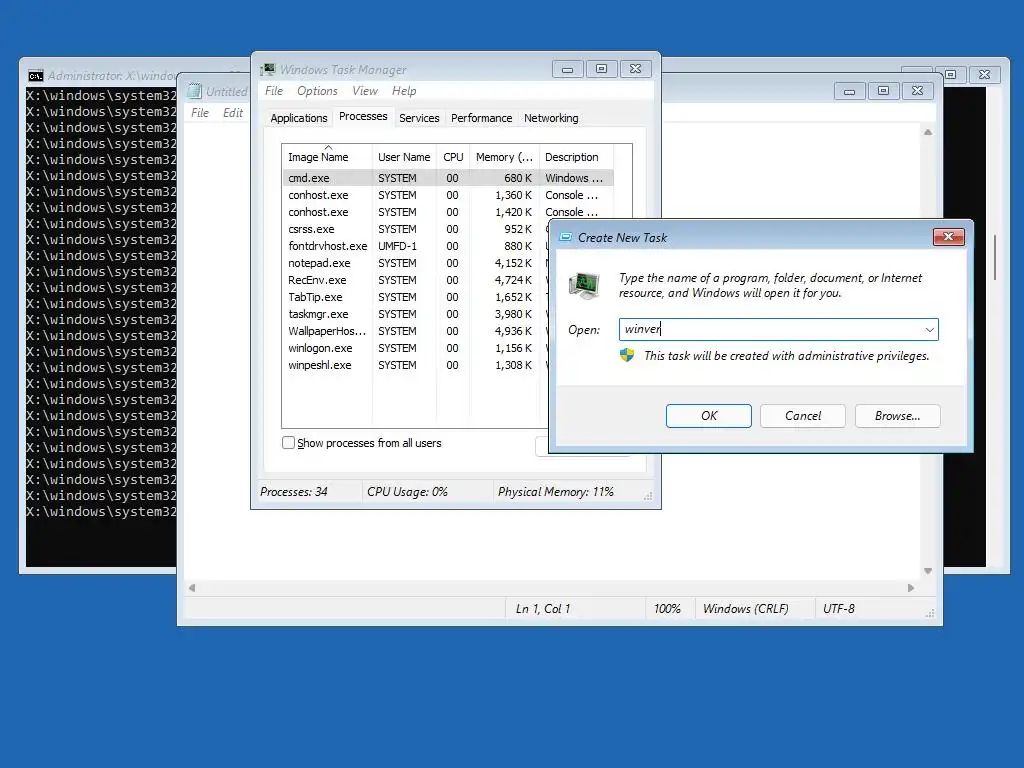Sort processes by CPU column header
Viewport: 1024px width, 768px height.
pyautogui.click(x=453, y=157)
